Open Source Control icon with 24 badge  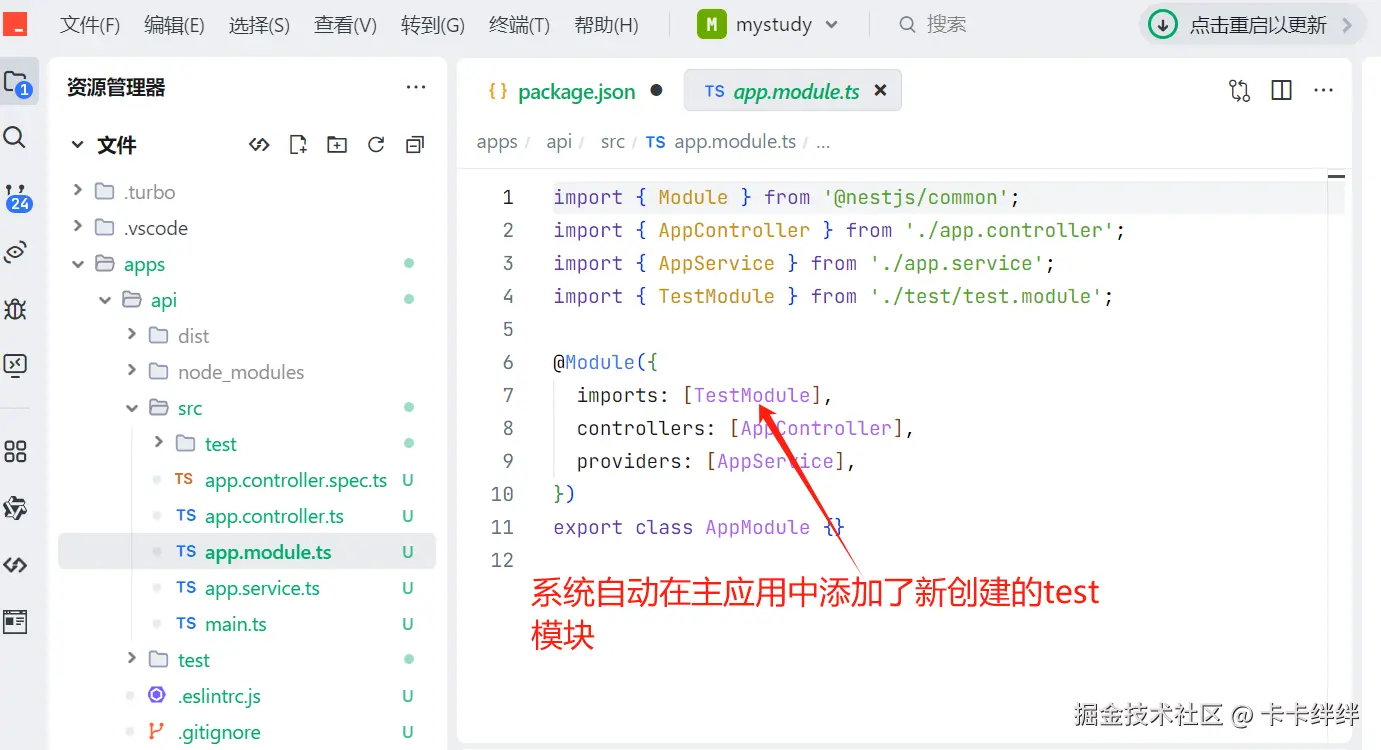tap(17, 197)
